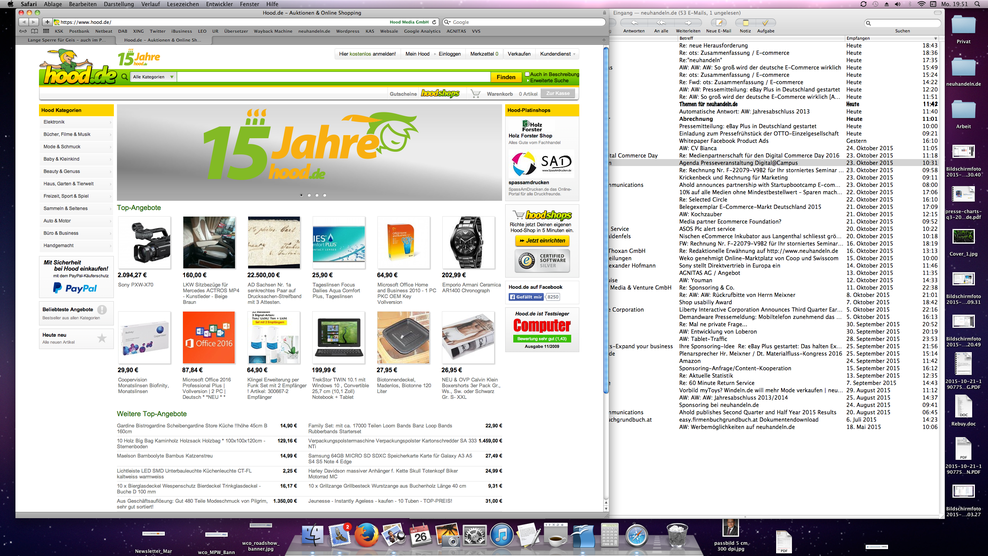Select the Hood.de Auktionen Safari tab
Image resolution: width=988 pixels, height=556 pixels.
(x=163, y=40)
